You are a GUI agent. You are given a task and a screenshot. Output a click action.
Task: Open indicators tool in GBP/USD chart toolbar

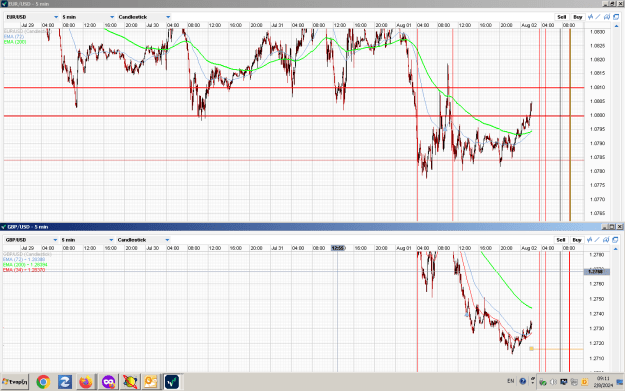coord(590,240)
